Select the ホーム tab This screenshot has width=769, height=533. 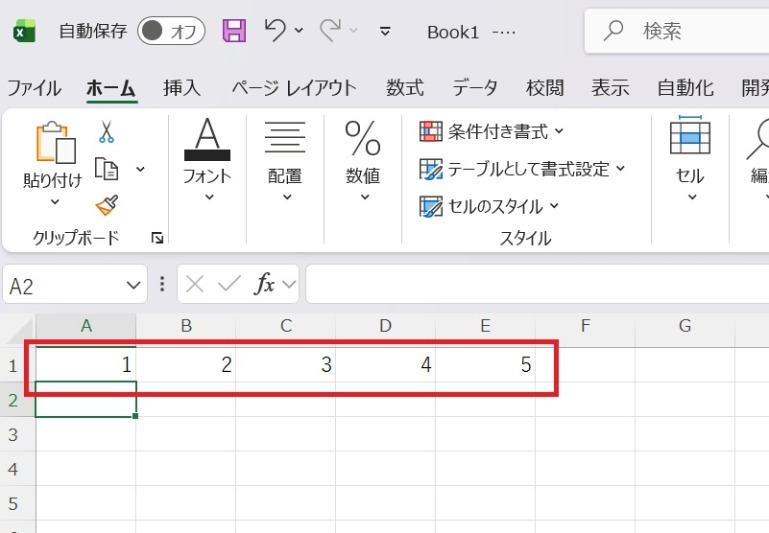(111, 88)
